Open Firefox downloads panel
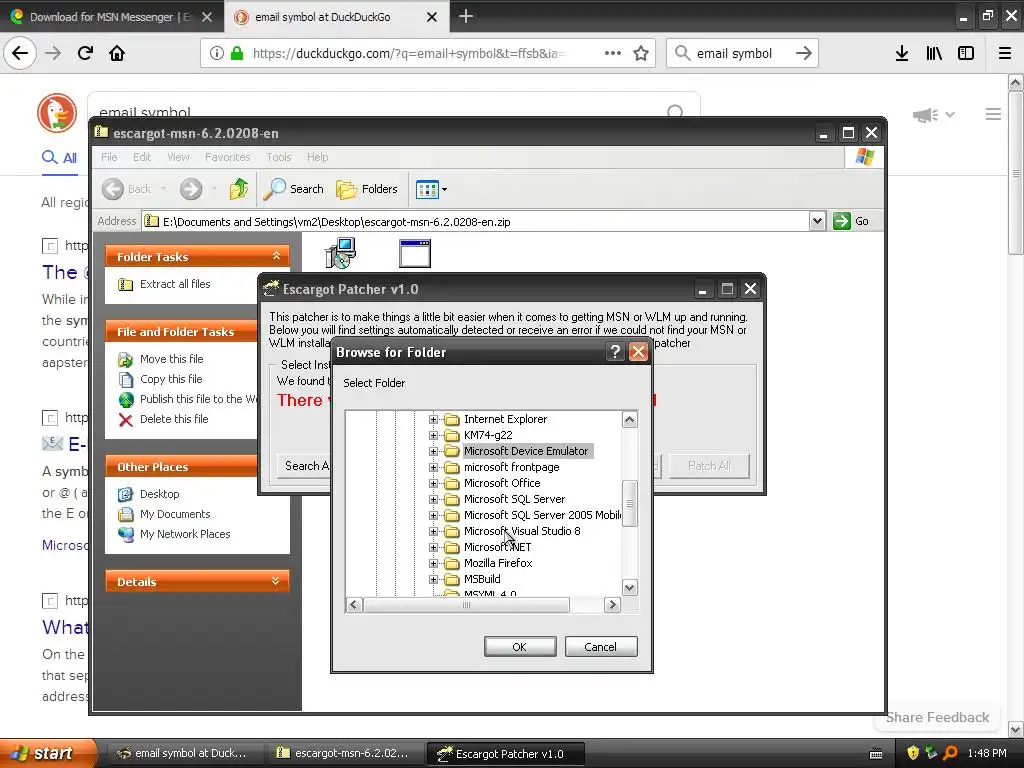The width and height of the screenshot is (1024, 768). (x=902, y=53)
